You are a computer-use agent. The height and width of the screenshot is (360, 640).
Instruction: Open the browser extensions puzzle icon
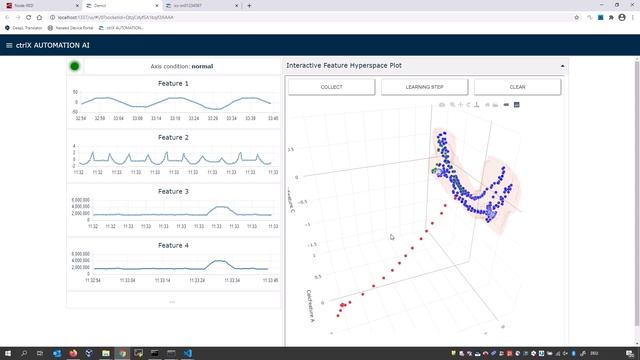(611, 18)
